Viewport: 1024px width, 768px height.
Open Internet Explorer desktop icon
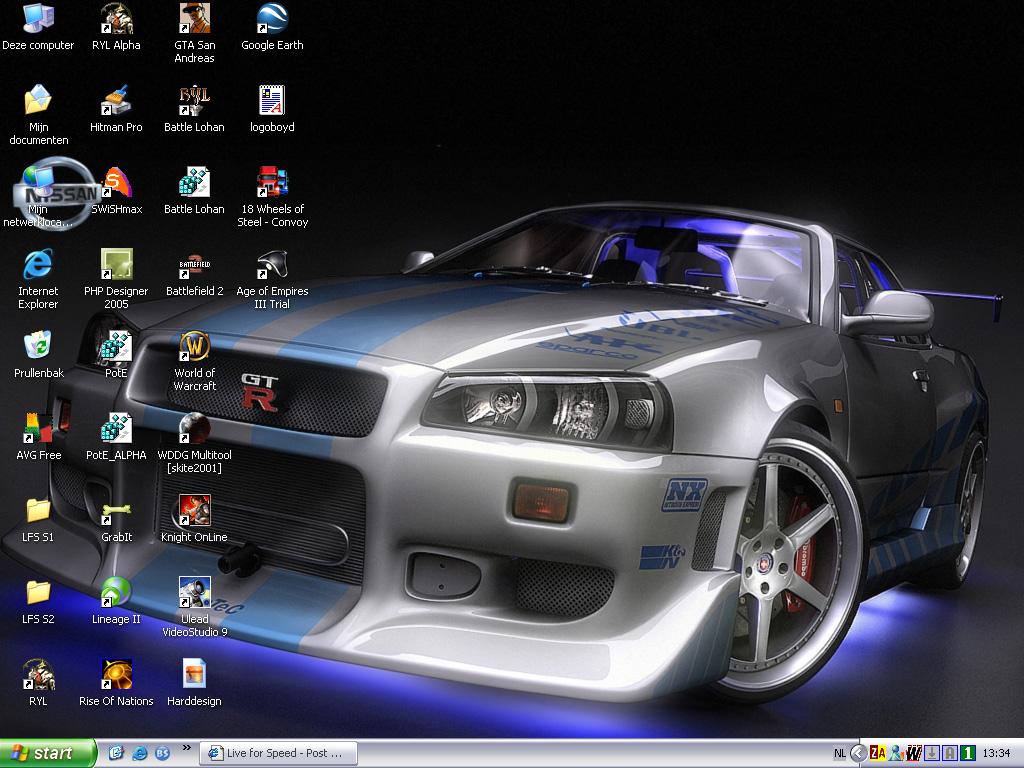38,280
